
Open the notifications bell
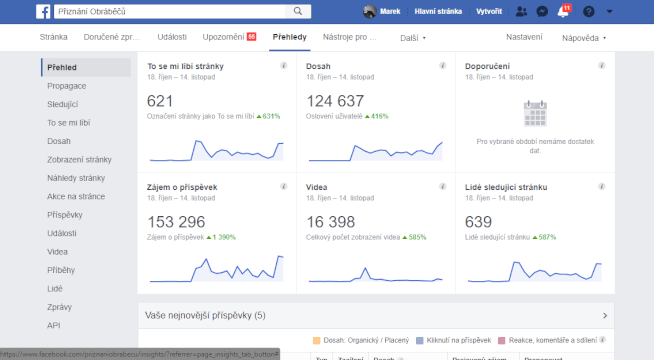coord(563,11)
